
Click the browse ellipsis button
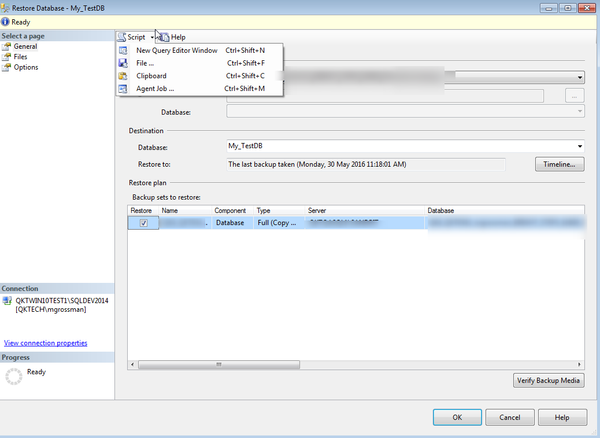click(x=574, y=96)
